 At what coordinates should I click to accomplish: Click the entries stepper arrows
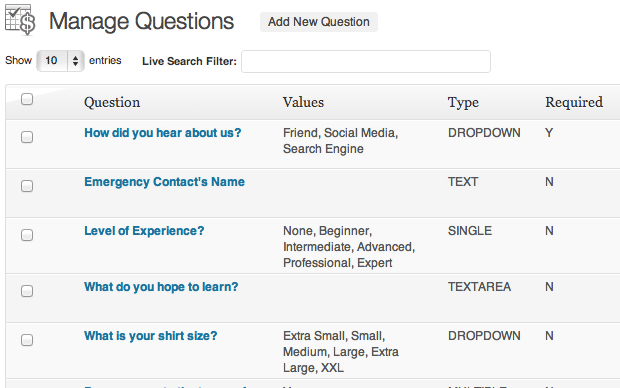tap(75, 61)
